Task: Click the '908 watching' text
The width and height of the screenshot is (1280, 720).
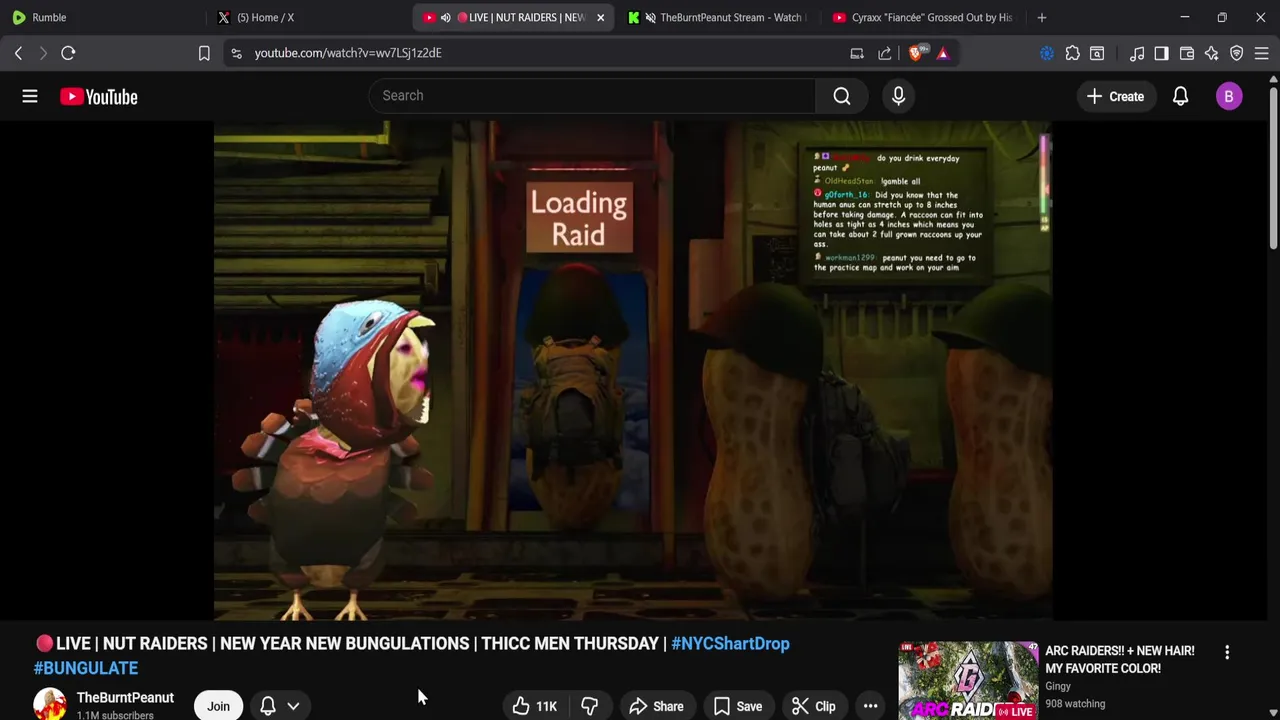Action: (1075, 704)
